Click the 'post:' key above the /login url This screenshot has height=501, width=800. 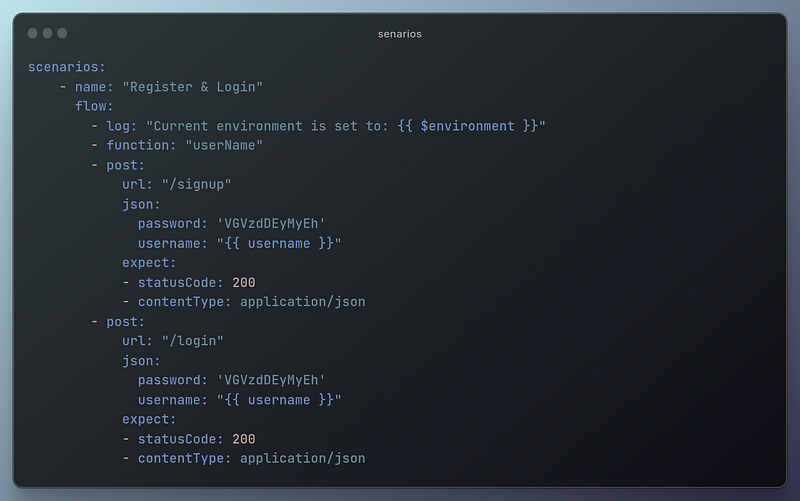coord(126,322)
